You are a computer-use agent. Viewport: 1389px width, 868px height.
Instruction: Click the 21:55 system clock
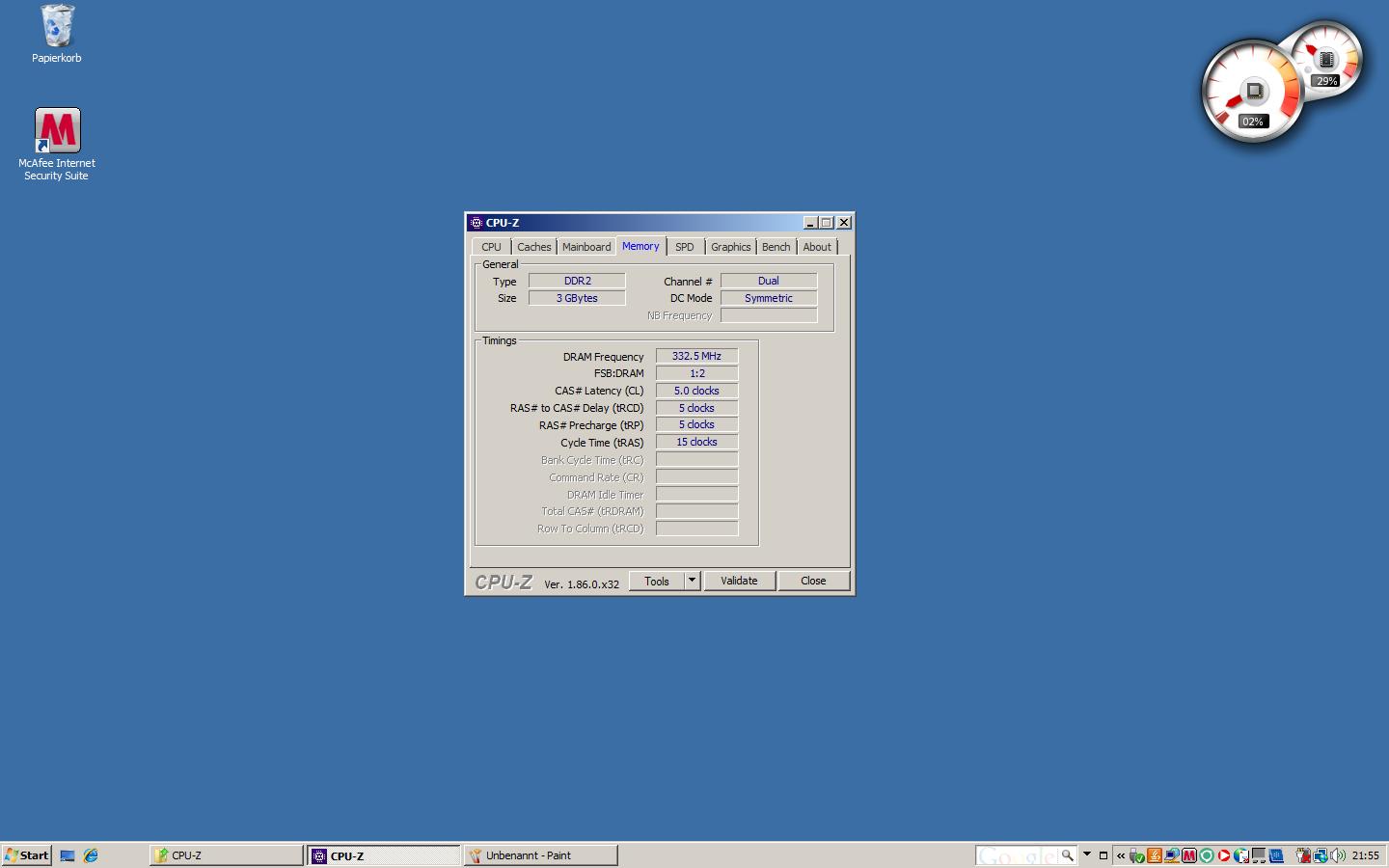coord(1365,855)
